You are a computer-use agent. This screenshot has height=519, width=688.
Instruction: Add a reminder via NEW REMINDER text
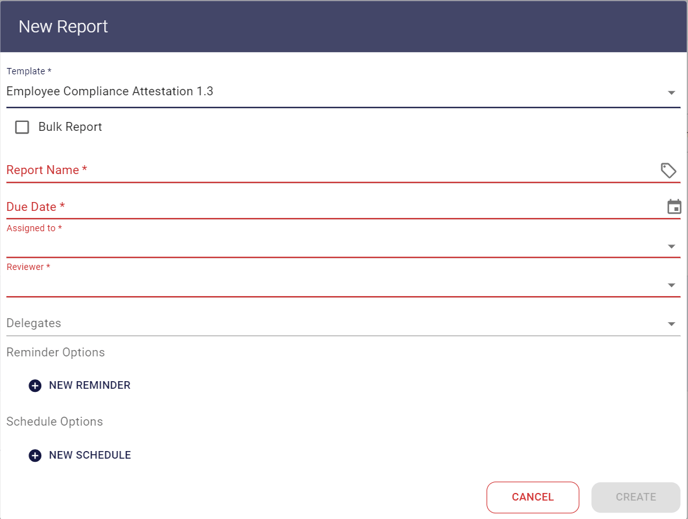point(90,385)
